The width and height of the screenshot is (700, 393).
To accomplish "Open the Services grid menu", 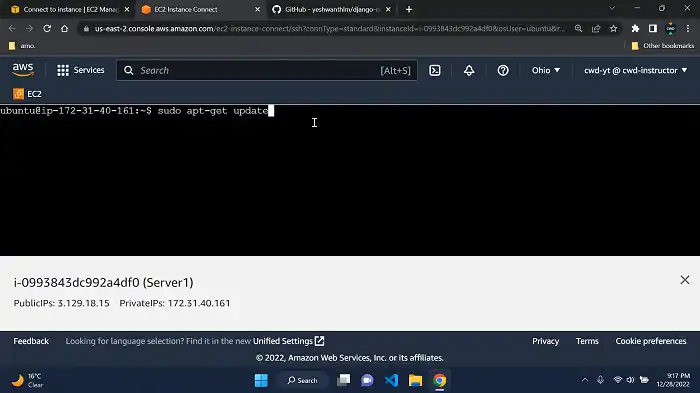I will click(x=81, y=70).
